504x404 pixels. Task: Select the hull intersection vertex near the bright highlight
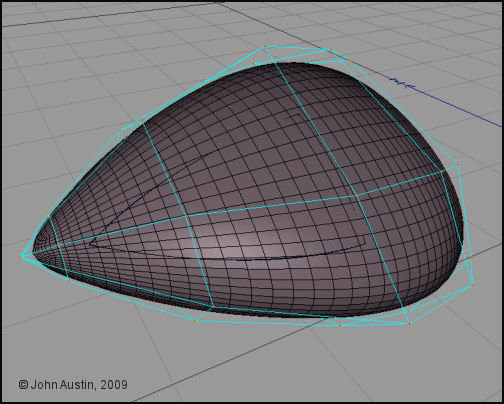coord(186,216)
